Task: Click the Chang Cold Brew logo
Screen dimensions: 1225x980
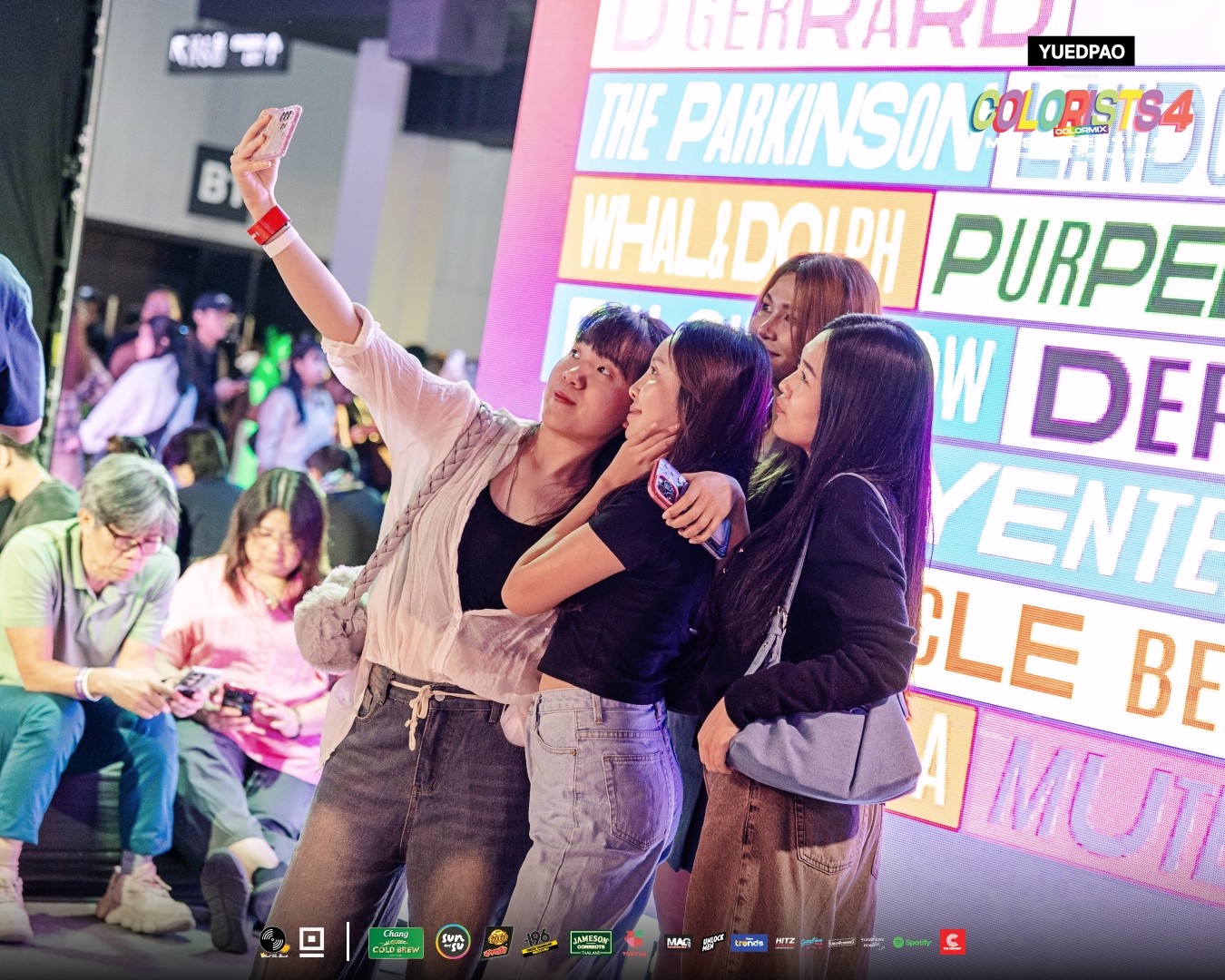Action: tap(396, 943)
